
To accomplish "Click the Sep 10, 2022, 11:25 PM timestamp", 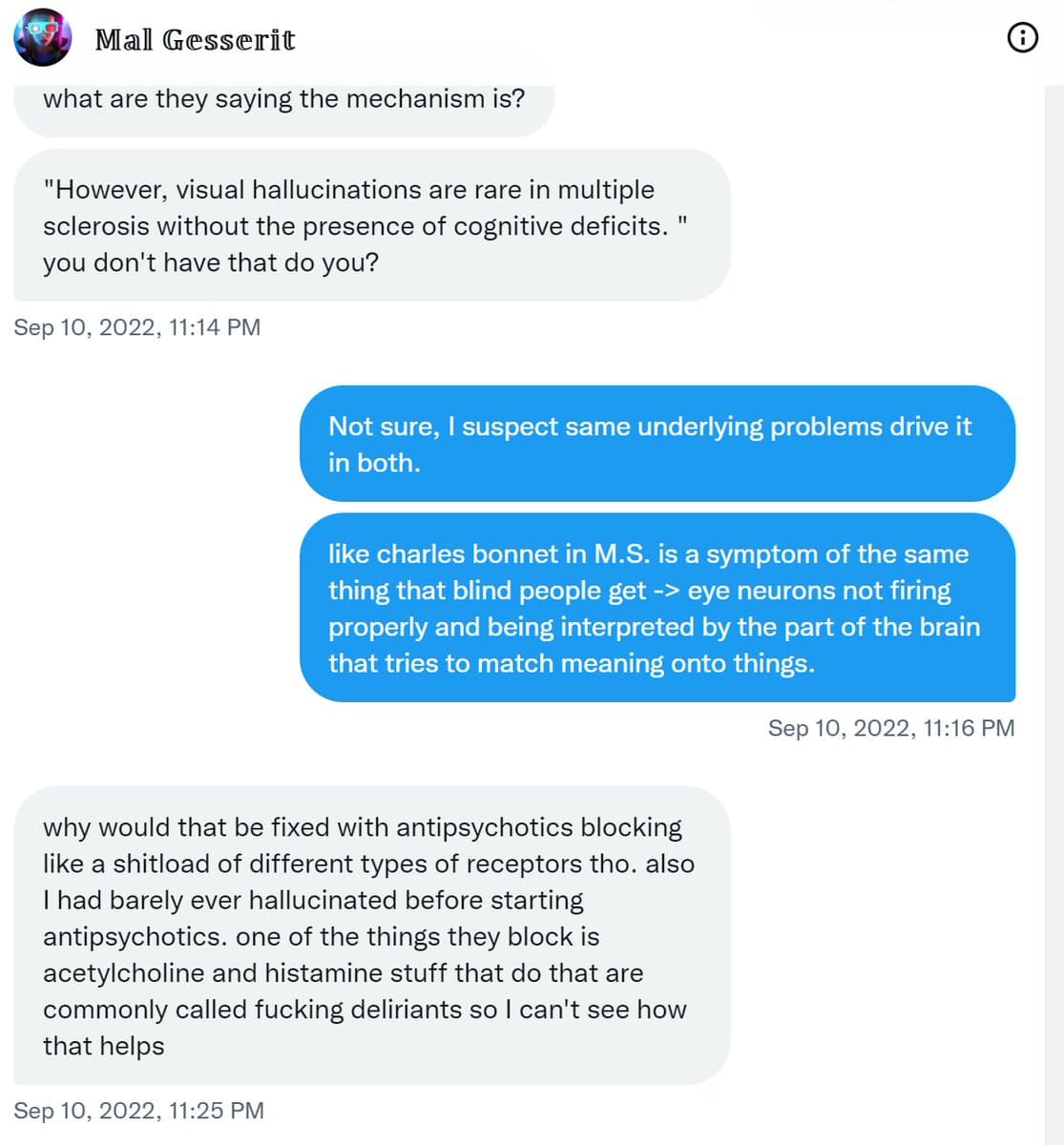I will coord(138,1111).
